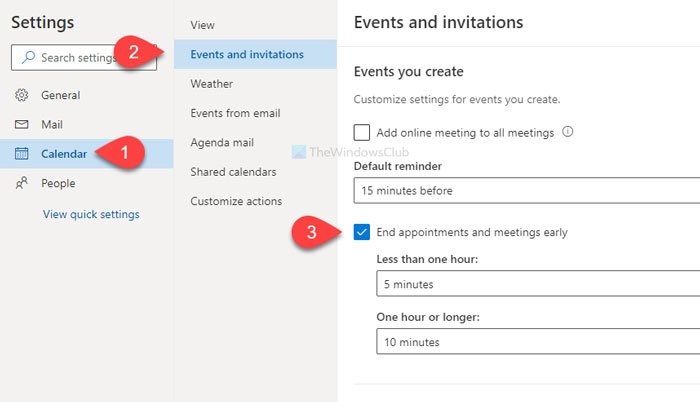Screen dimensions: 700x402
Task: Open the Less than one hour dropdown
Action: tap(537, 284)
